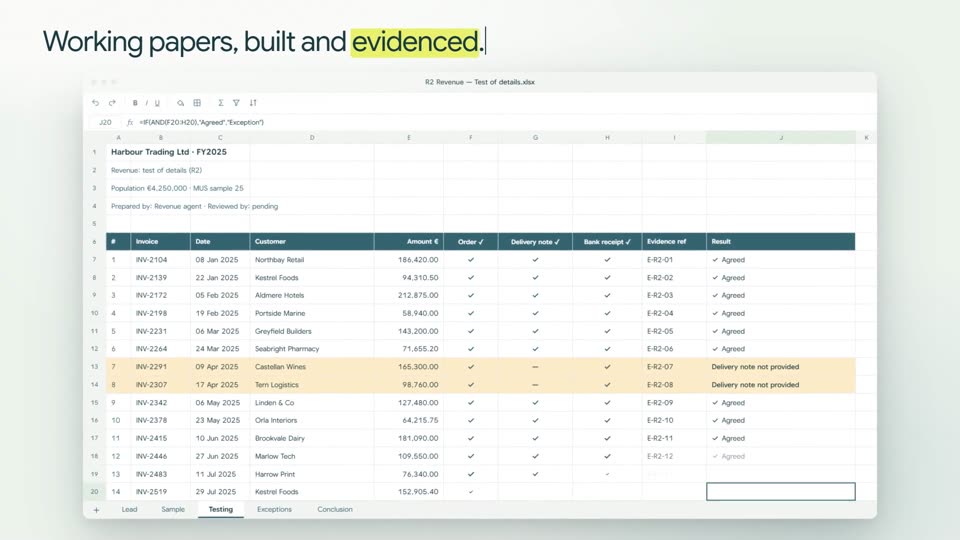
Task: Open the Exceptions sheet tab
Action: click(x=274, y=509)
